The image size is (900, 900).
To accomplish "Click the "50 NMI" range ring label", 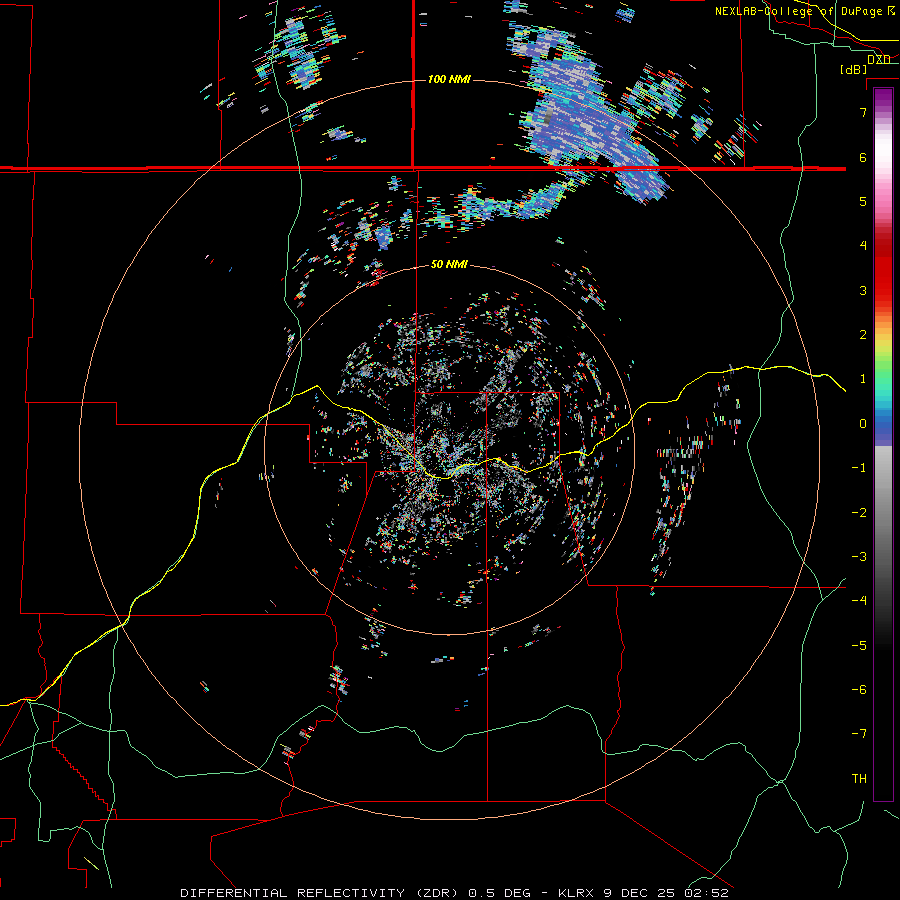I will 449,264.
